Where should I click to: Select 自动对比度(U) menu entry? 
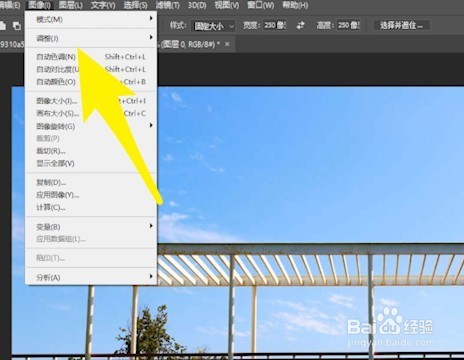click(x=91, y=69)
